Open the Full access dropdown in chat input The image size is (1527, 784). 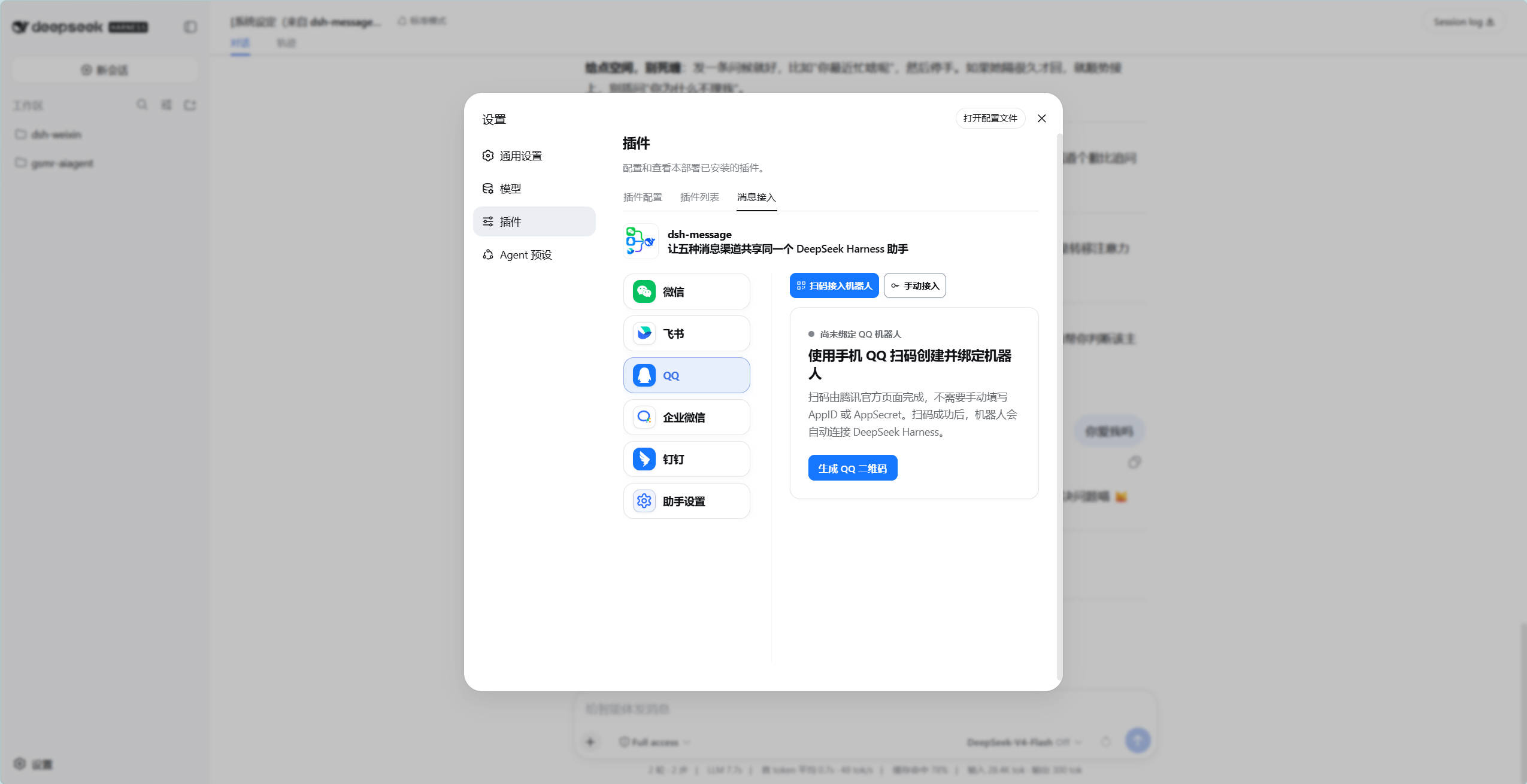(x=654, y=742)
